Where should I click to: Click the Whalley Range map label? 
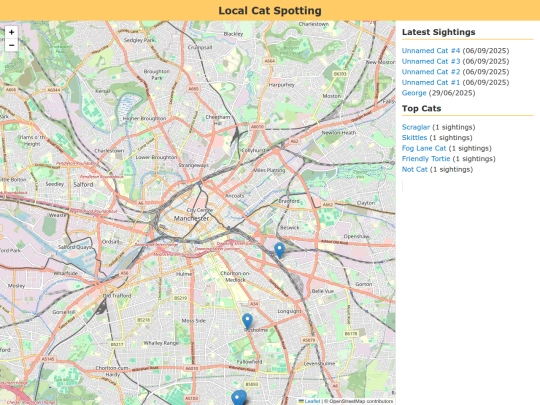[161, 343]
